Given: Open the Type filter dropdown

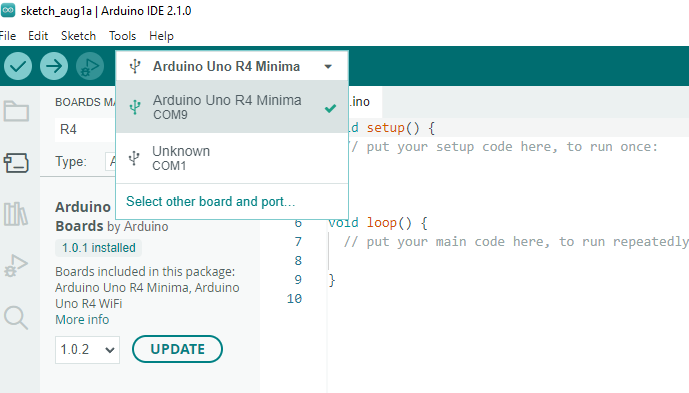Looking at the screenshot, I should pos(111,162).
